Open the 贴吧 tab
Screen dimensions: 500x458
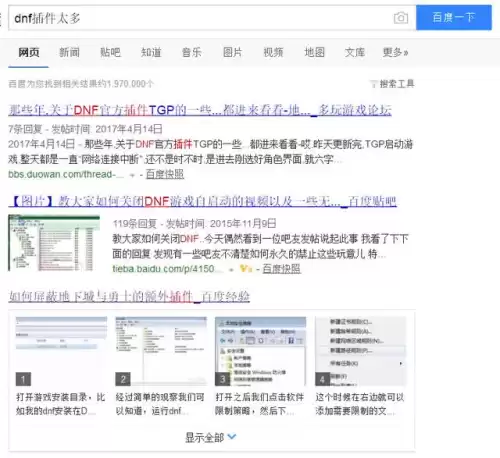[110, 52]
